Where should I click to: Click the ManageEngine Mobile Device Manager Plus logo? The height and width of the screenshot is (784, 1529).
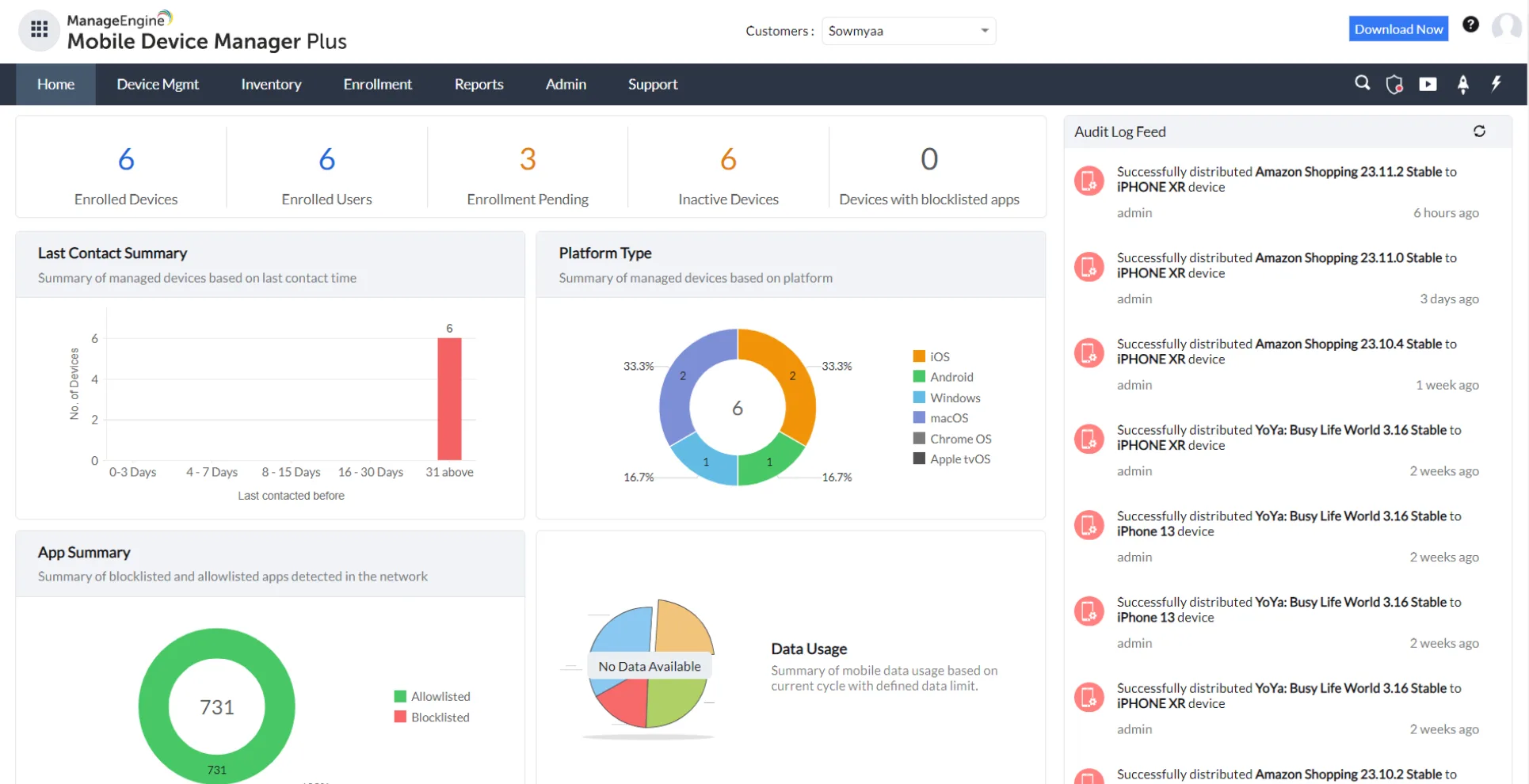206,31
